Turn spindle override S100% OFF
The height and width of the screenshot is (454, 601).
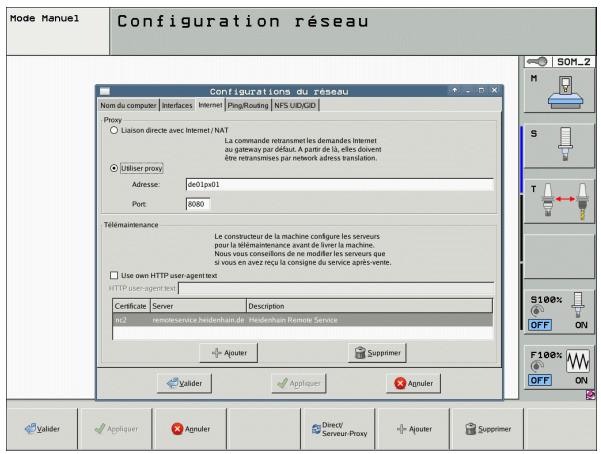pyautogui.click(x=540, y=325)
